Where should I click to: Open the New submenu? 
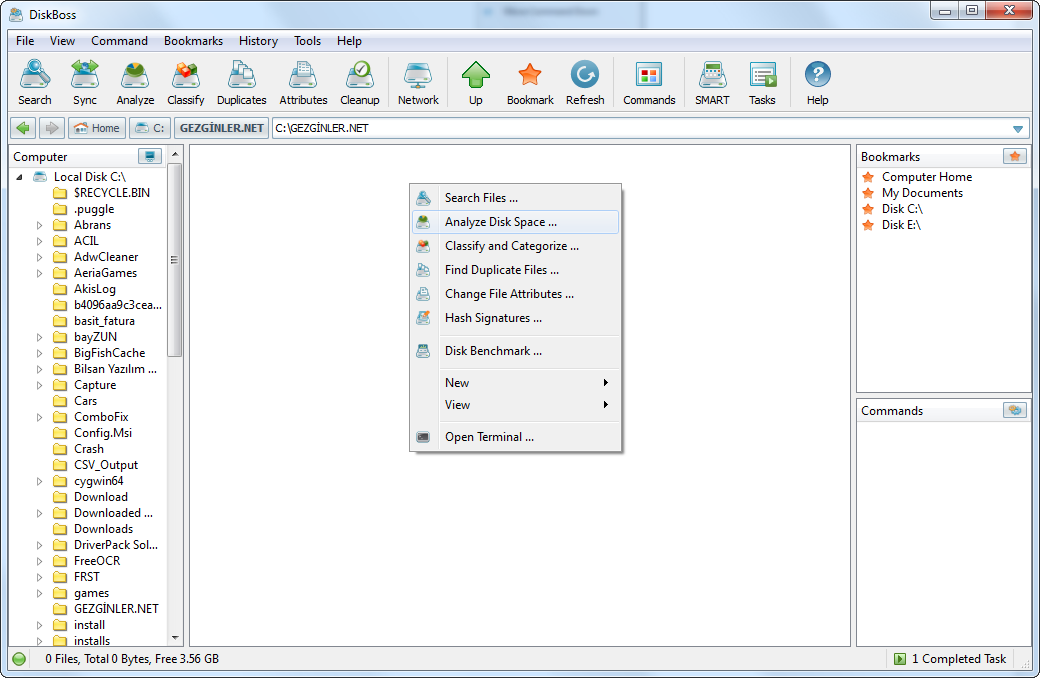click(x=515, y=383)
